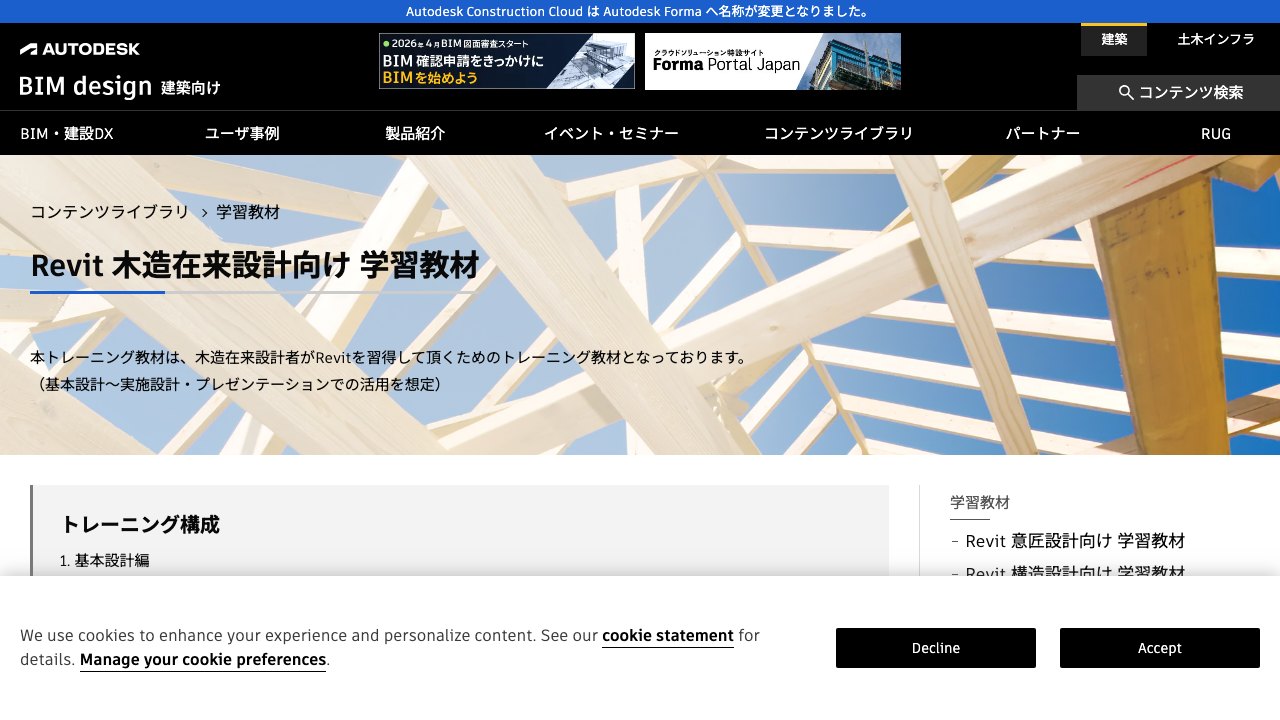Screen dimensions: 1280x720
Task: Open Revit 意匠設計向け 学習教材 link
Action: pyautogui.click(x=1075, y=541)
